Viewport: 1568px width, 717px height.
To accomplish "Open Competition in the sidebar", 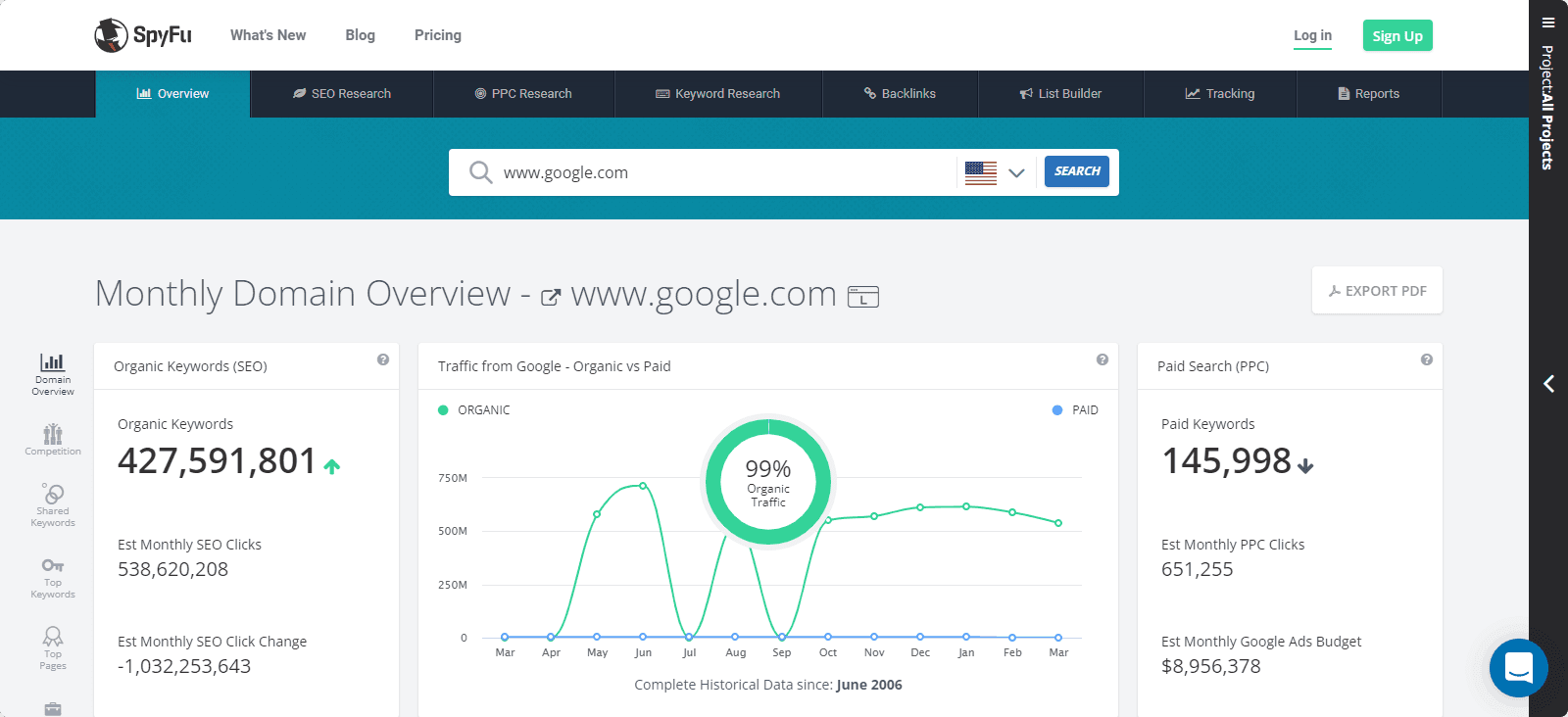I will pos(53,440).
